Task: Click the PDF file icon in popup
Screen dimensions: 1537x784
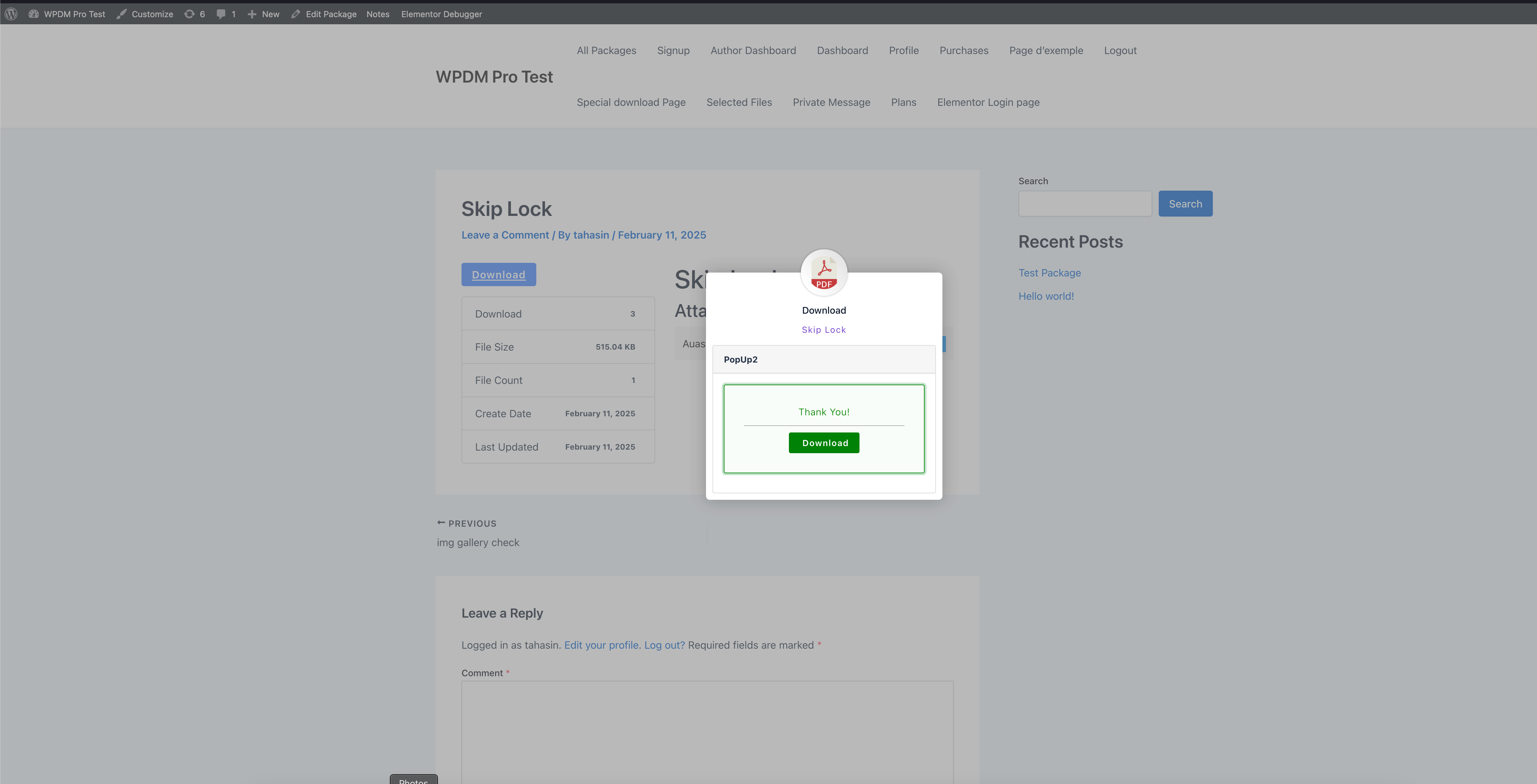Action: pyautogui.click(x=823, y=273)
